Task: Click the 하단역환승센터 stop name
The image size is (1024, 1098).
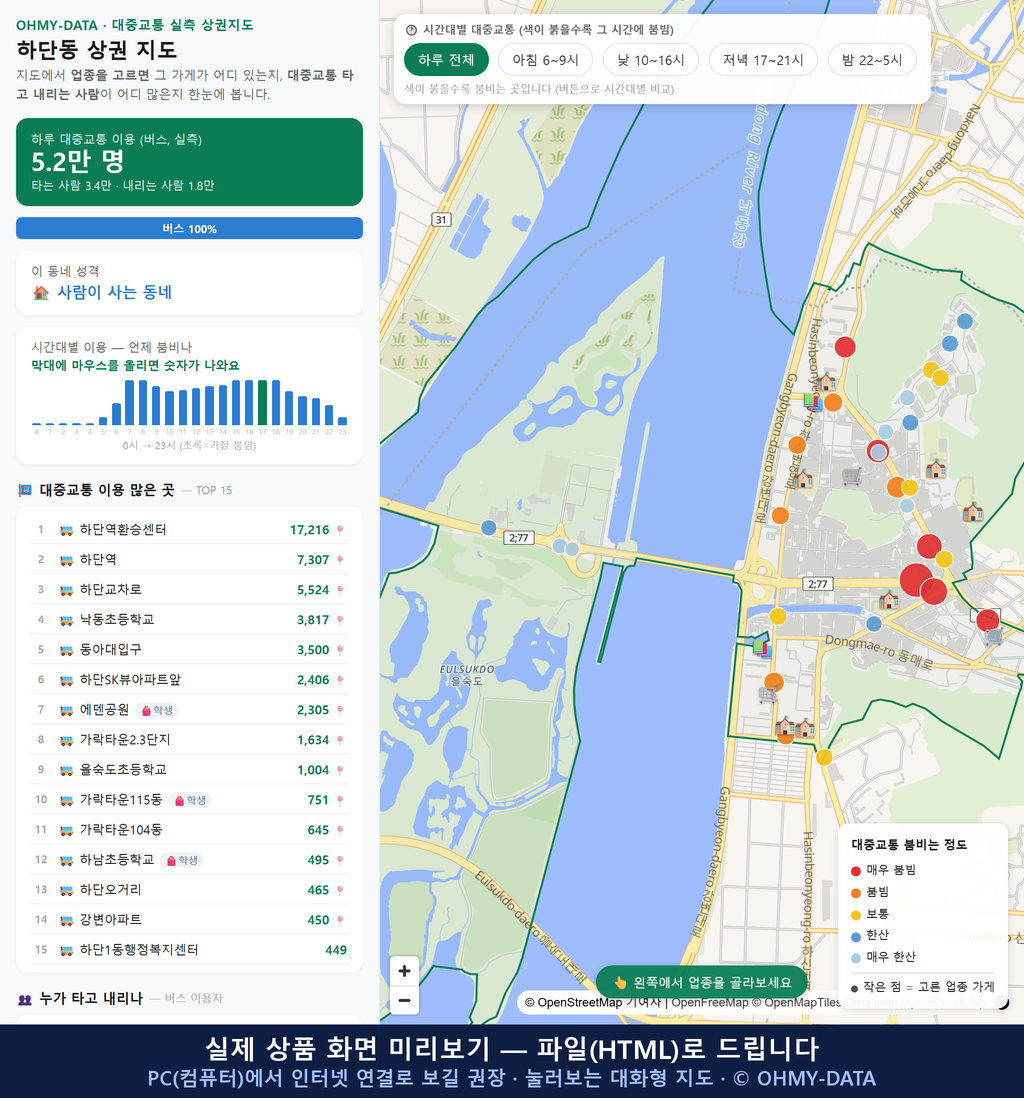Action: (x=123, y=529)
